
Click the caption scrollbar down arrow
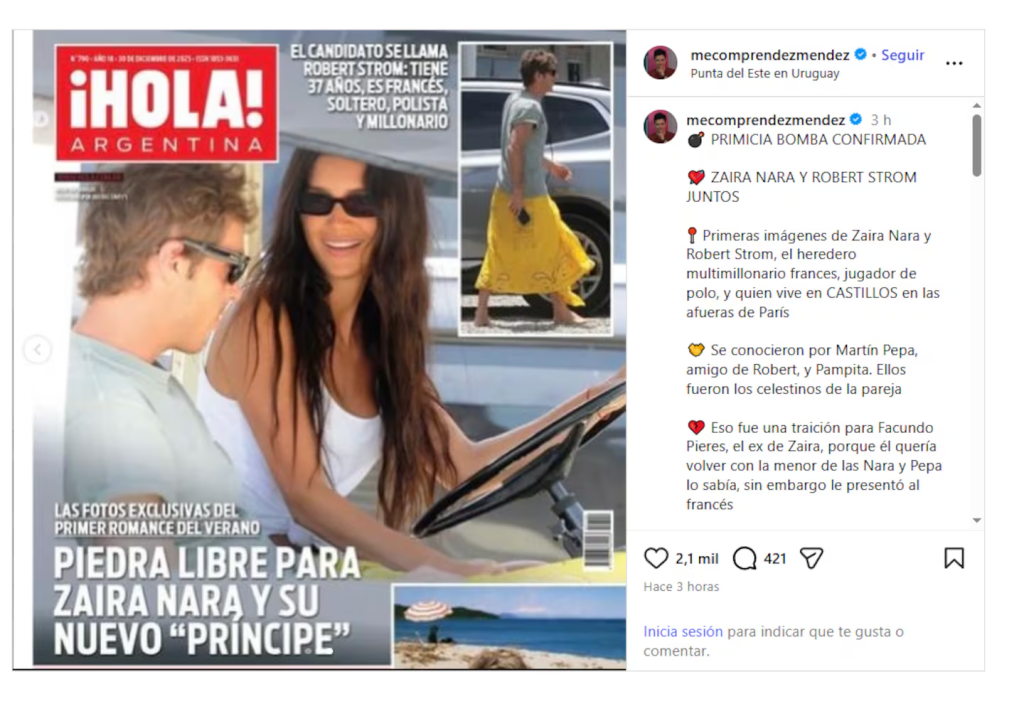(x=976, y=521)
